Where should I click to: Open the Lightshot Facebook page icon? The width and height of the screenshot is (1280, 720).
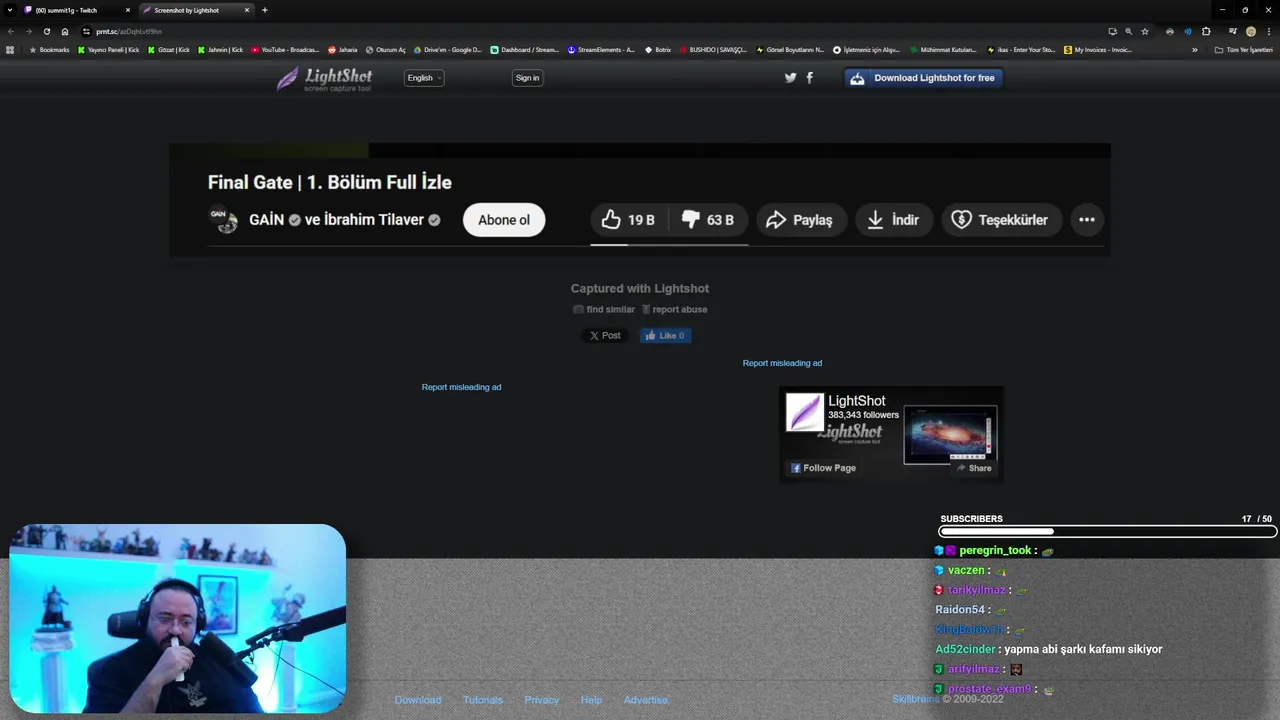(809, 78)
